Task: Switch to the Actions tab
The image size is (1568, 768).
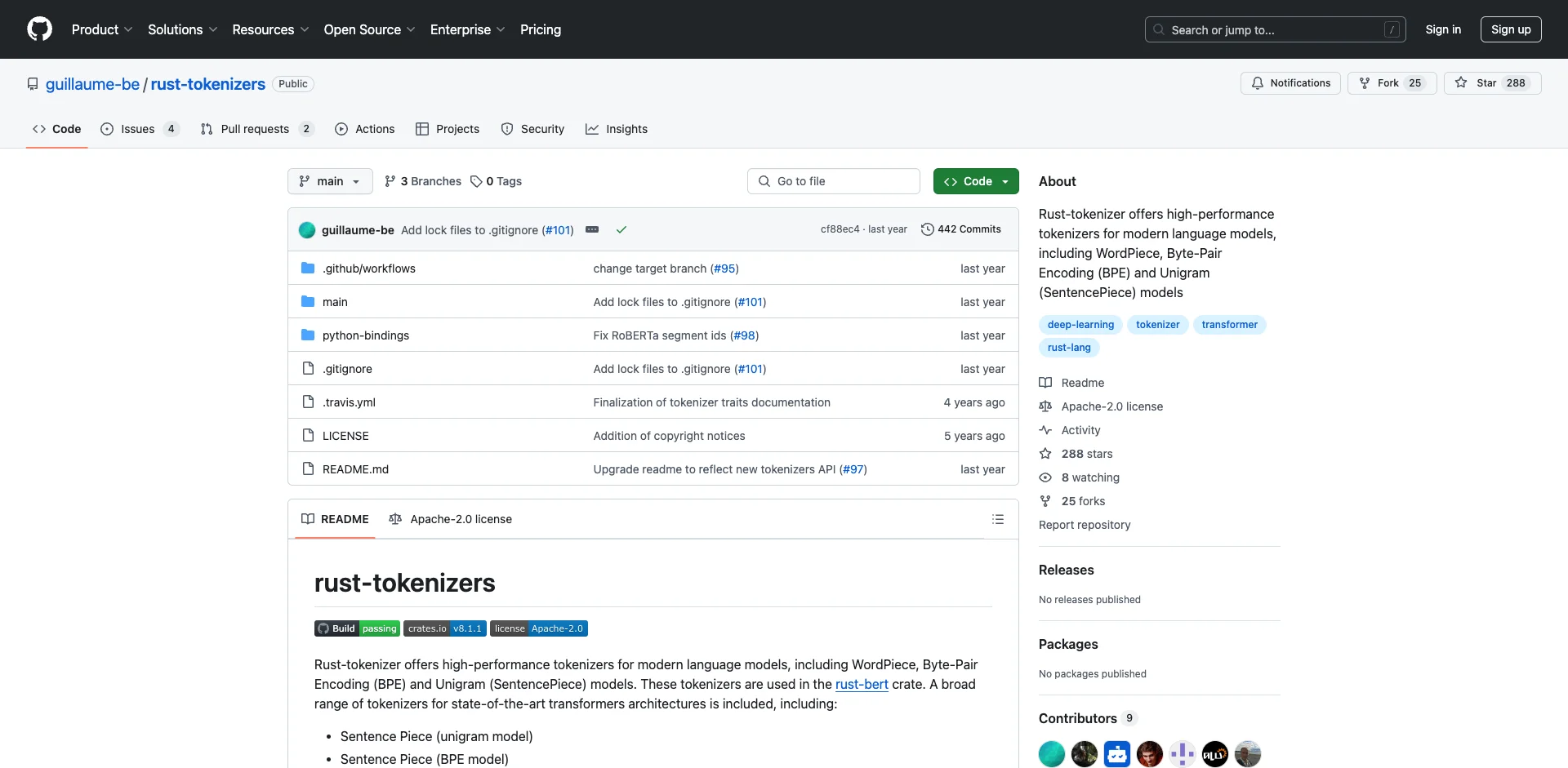Action: 365,129
